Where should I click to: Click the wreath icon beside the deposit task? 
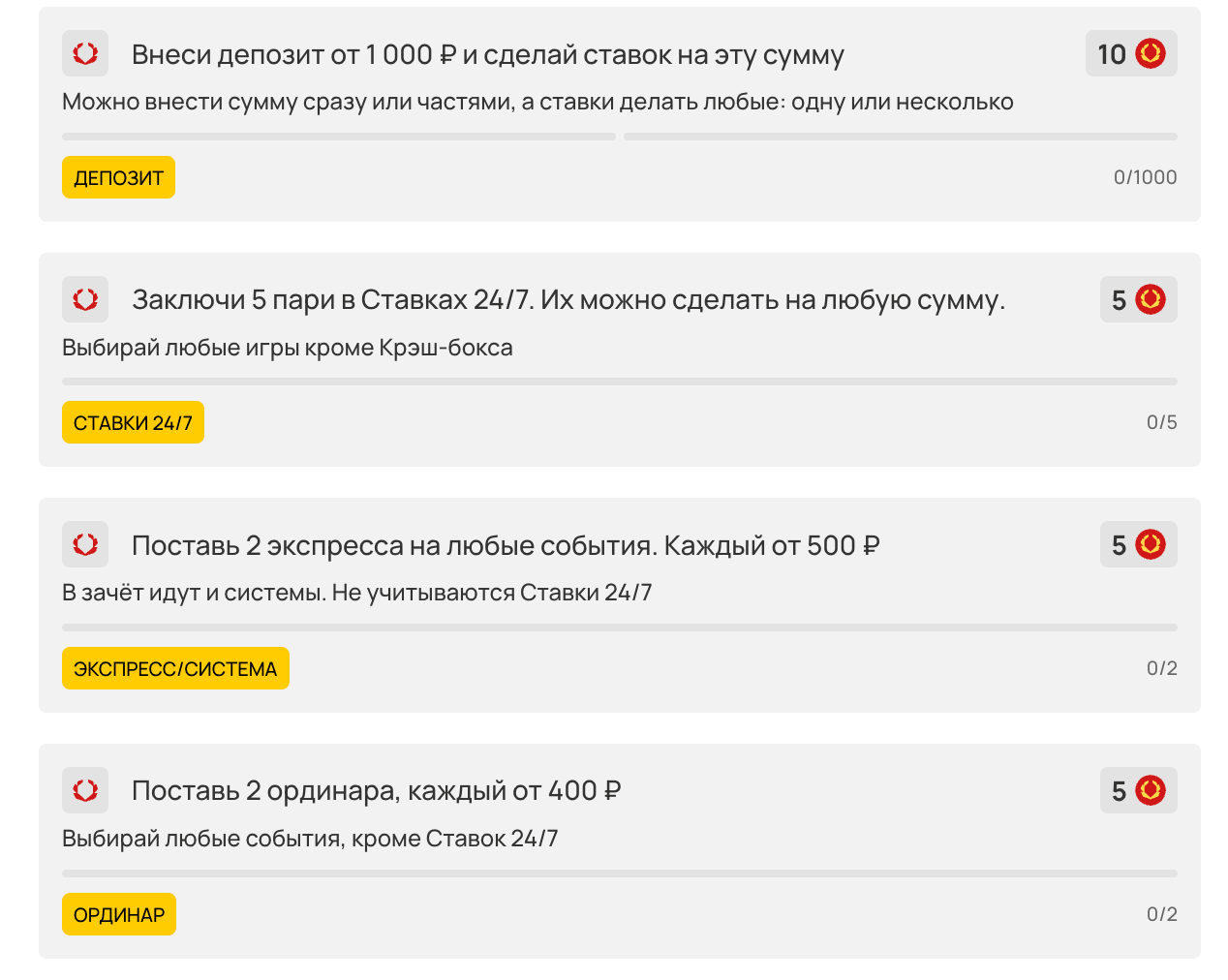click(x=85, y=53)
